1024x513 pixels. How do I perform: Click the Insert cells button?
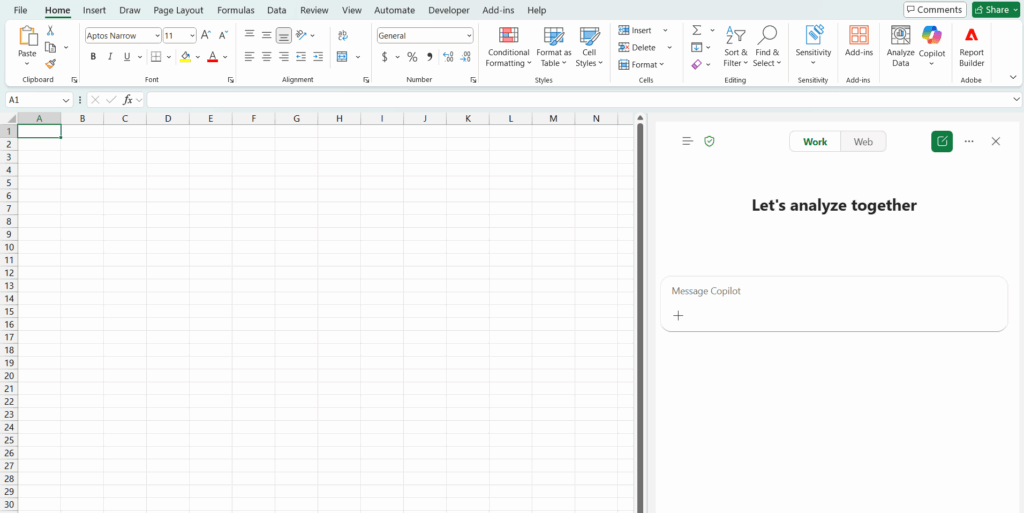(x=635, y=31)
